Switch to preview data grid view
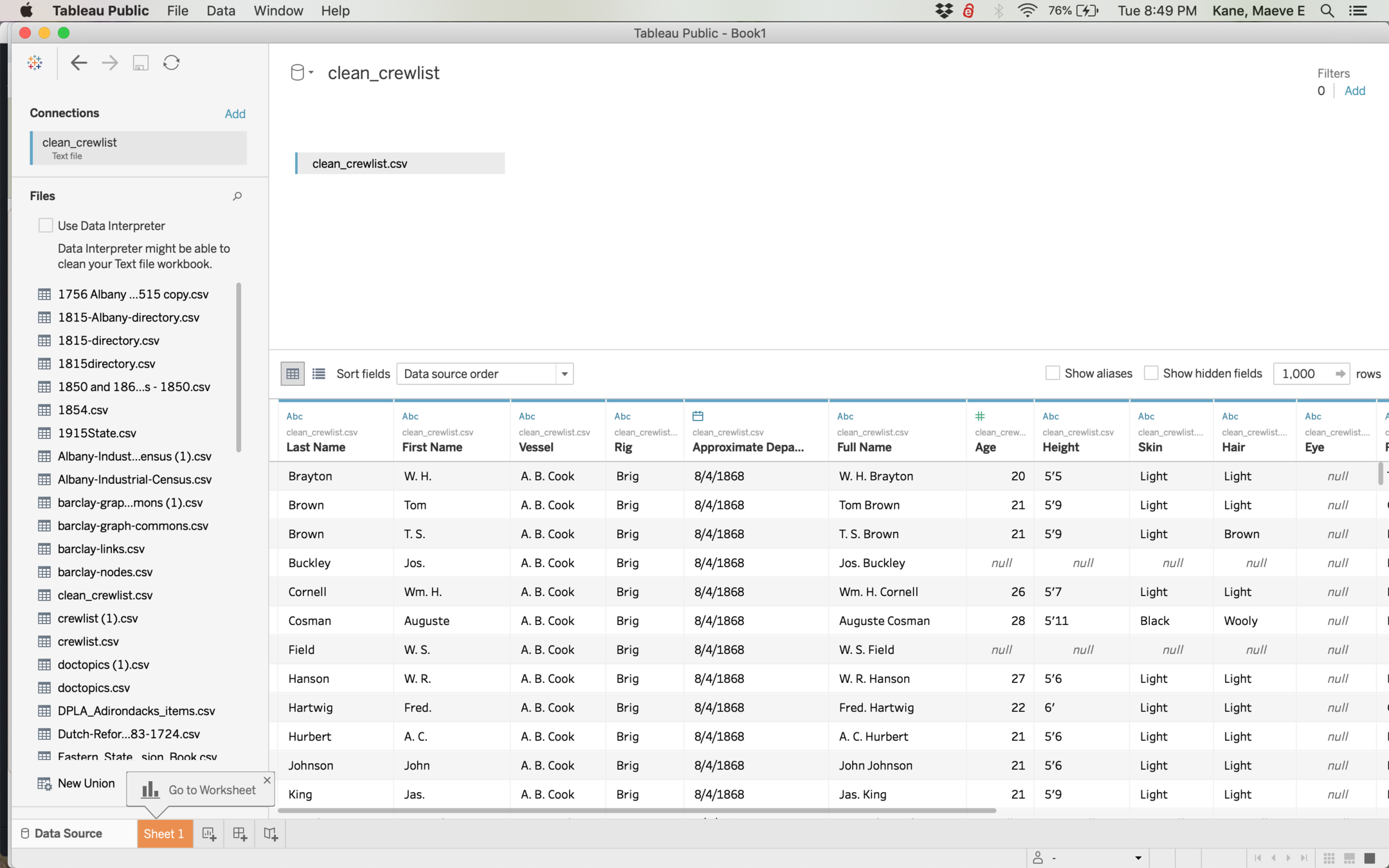This screenshot has width=1389, height=868. coord(293,374)
